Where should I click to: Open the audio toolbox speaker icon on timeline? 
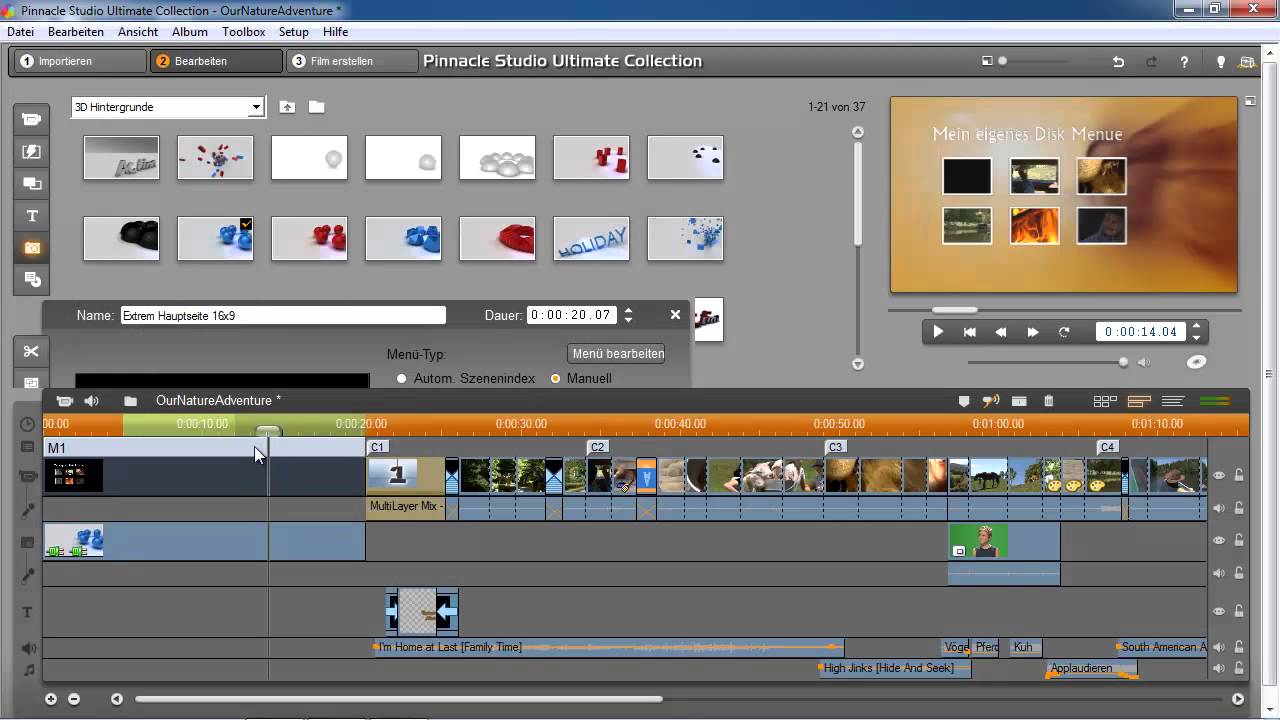(91, 401)
